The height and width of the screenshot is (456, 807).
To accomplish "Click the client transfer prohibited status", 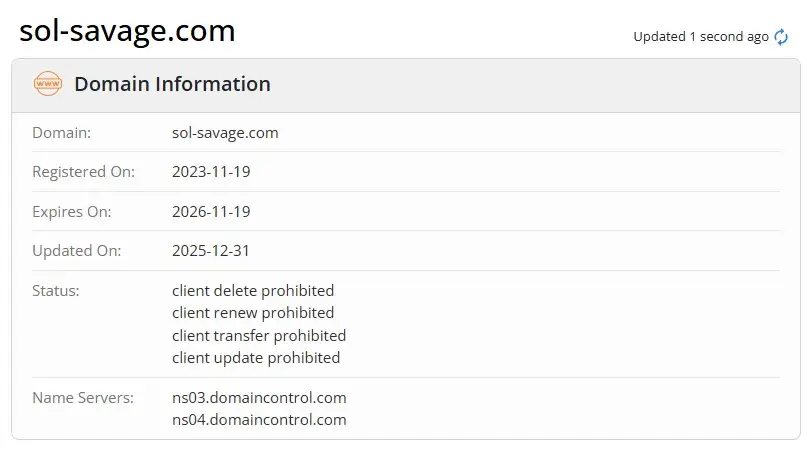I will click(x=259, y=336).
